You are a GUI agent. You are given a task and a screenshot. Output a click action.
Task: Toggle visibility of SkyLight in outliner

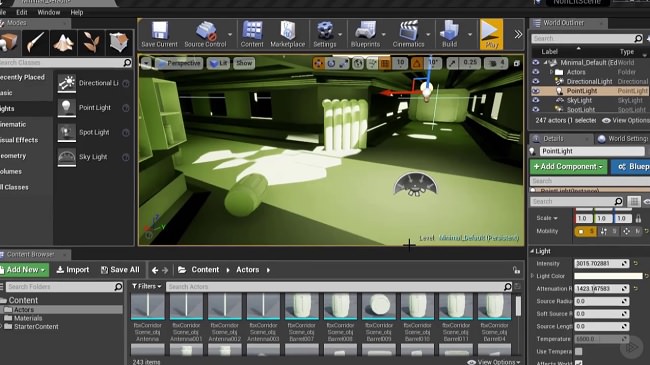pos(536,100)
